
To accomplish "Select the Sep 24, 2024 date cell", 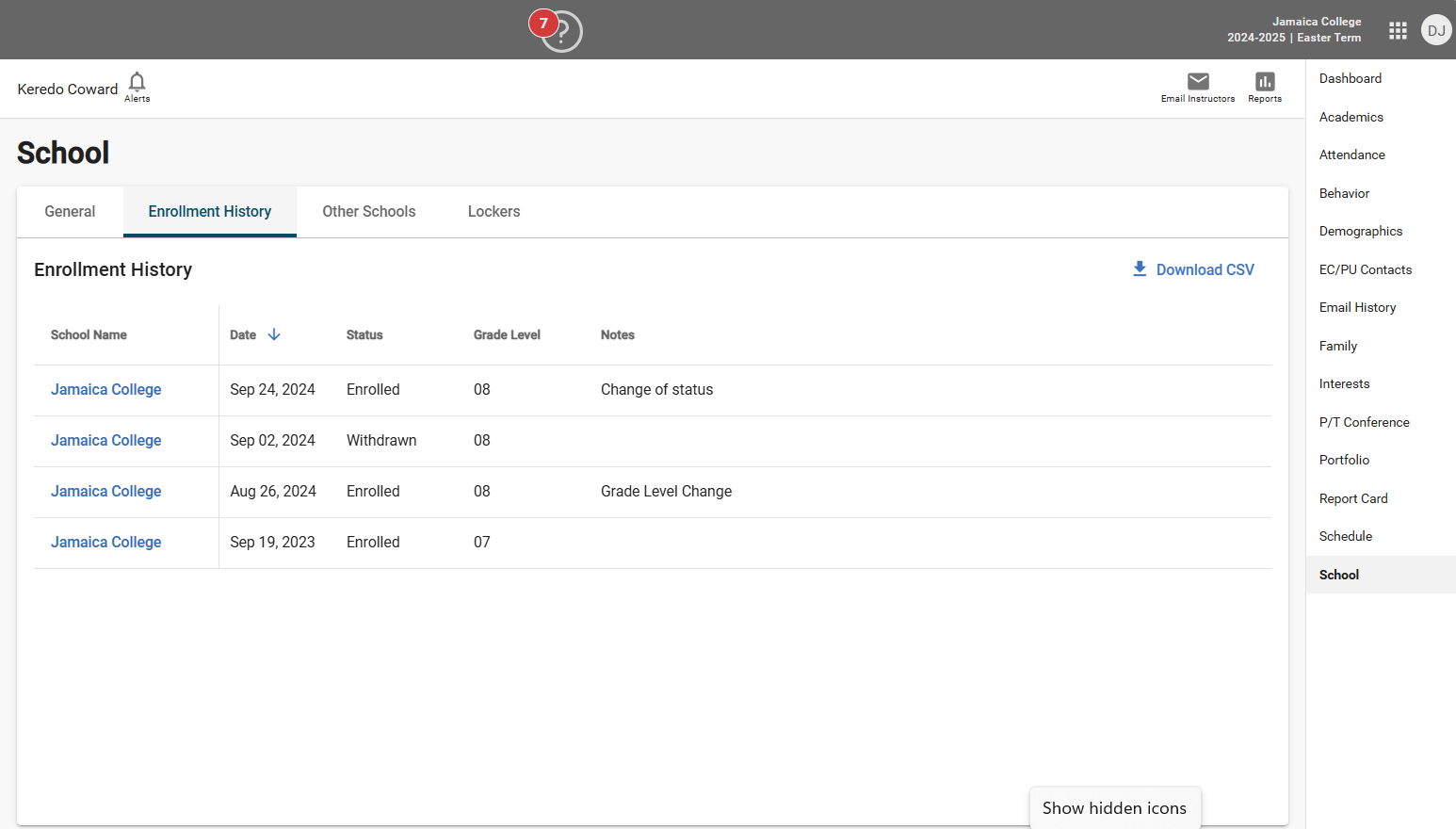I will (x=273, y=390).
